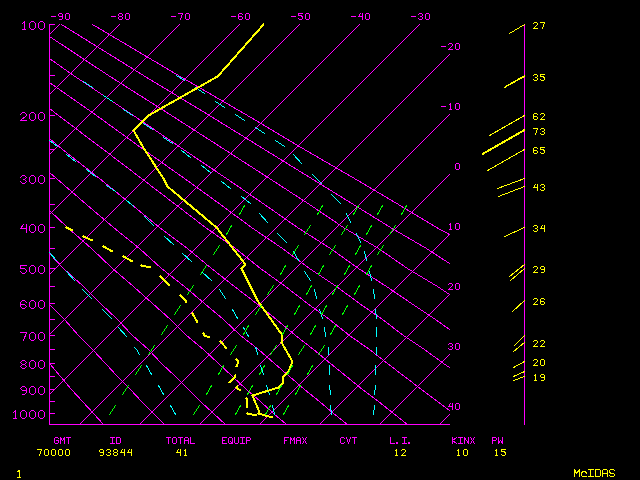The image size is (640, 480).
Task: Click the L.I. value 12
Action: [x=400, y=452]
